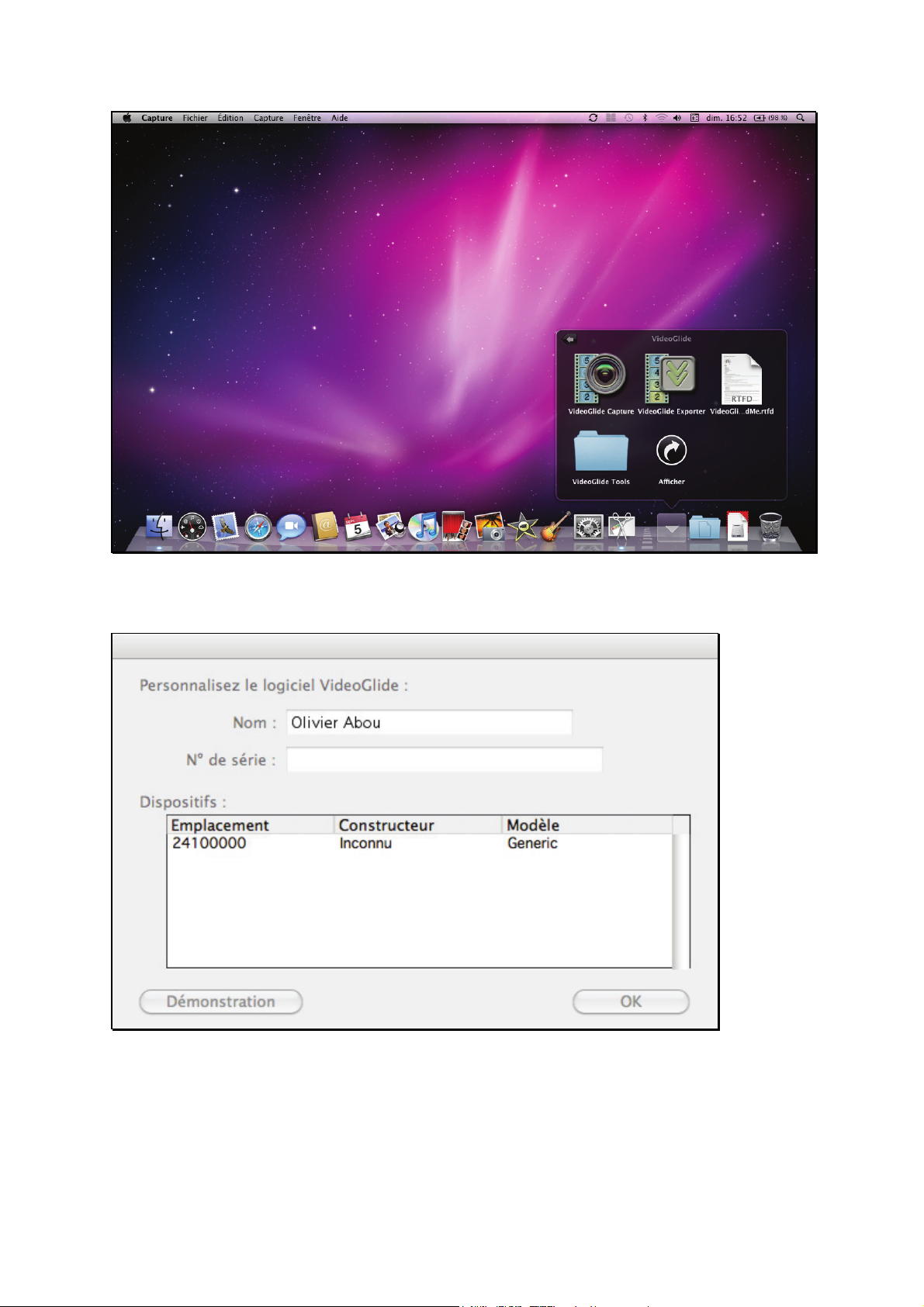The width and height of the screenshot is (924, 1307).
Task: Click the Emplacement column header
Action: point(251,825)
